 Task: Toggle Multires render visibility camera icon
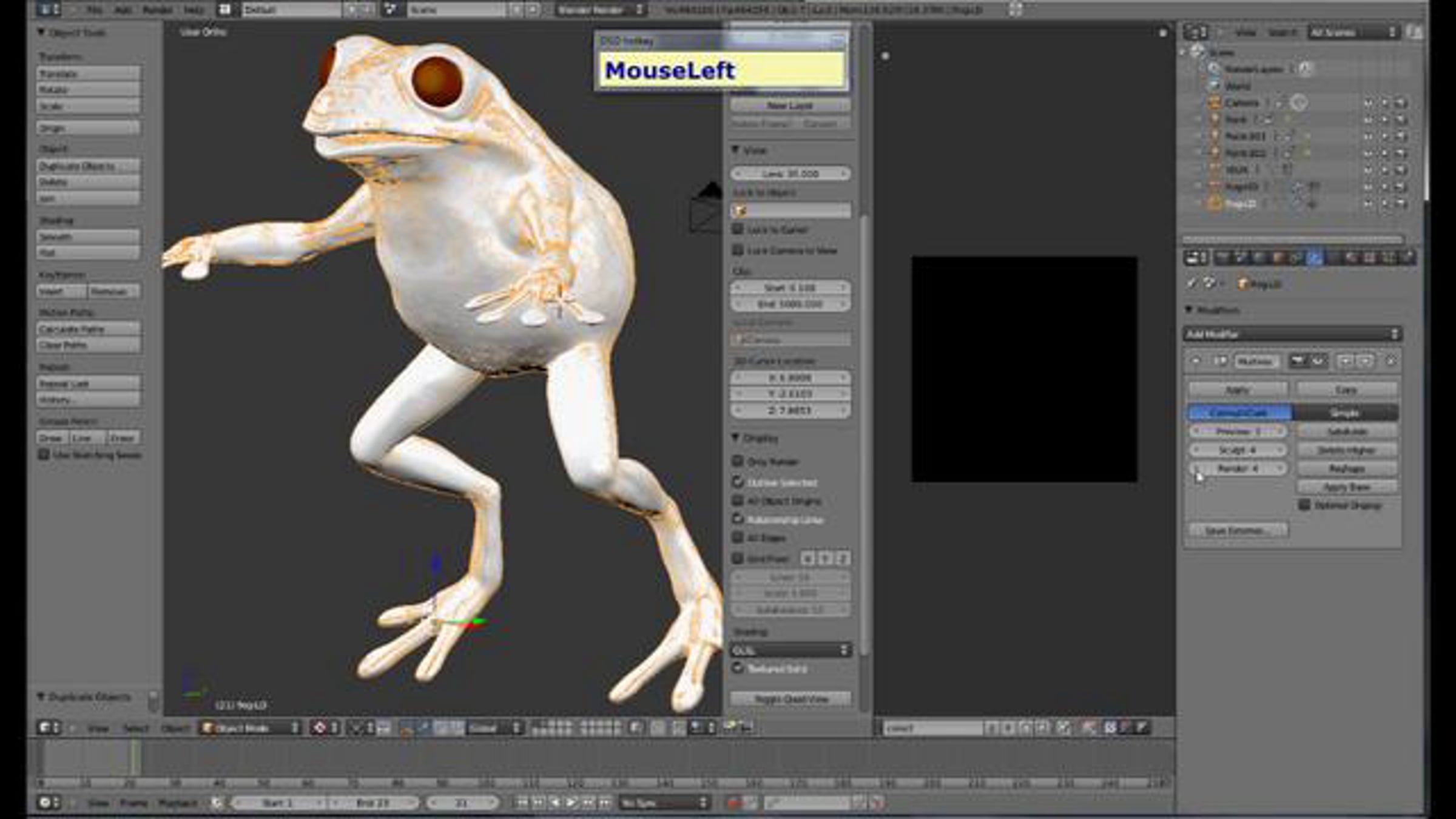pyautogui.click(x=1298, y=361)
